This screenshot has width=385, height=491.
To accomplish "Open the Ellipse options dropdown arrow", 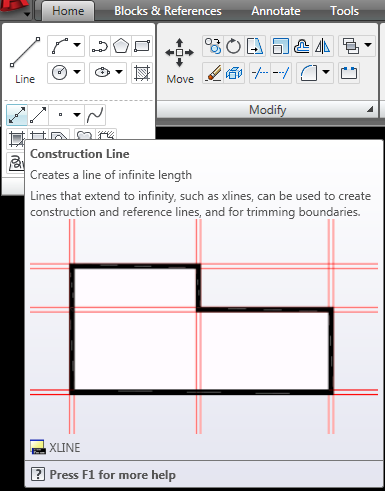I will tap(119, 72).
